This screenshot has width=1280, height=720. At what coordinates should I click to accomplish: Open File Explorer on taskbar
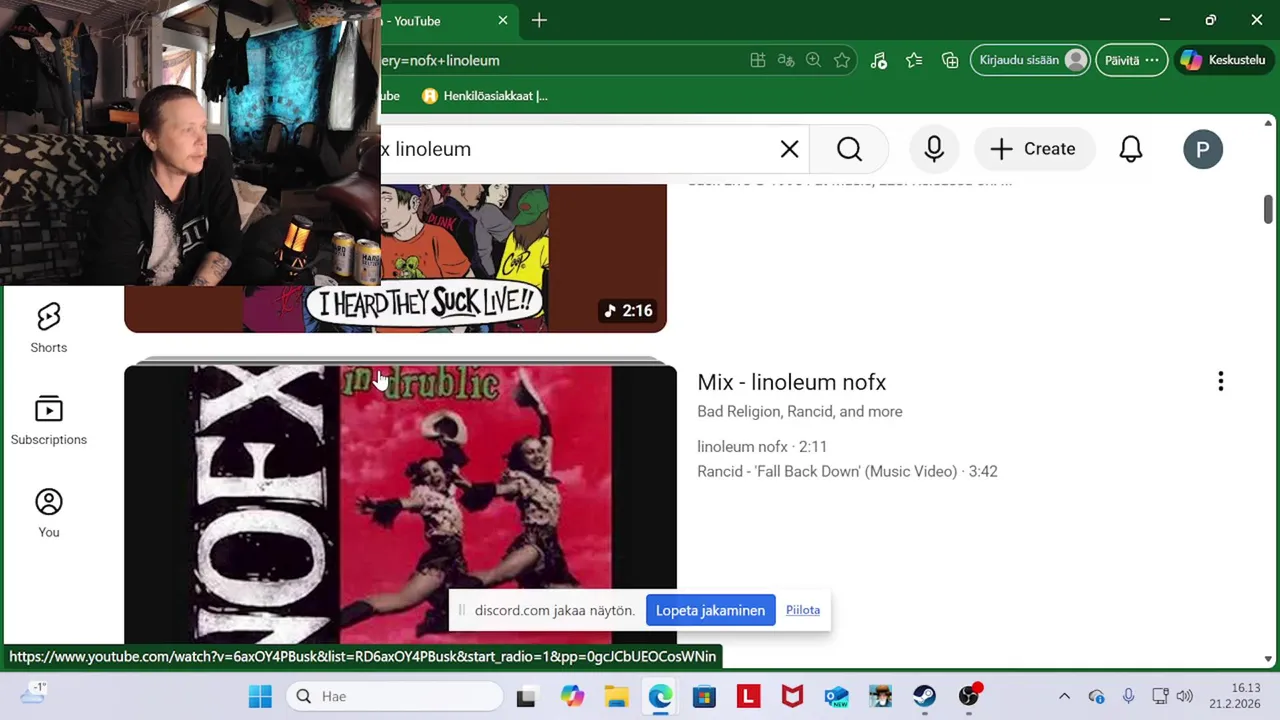pyautogui.click(x=616, y=696)
